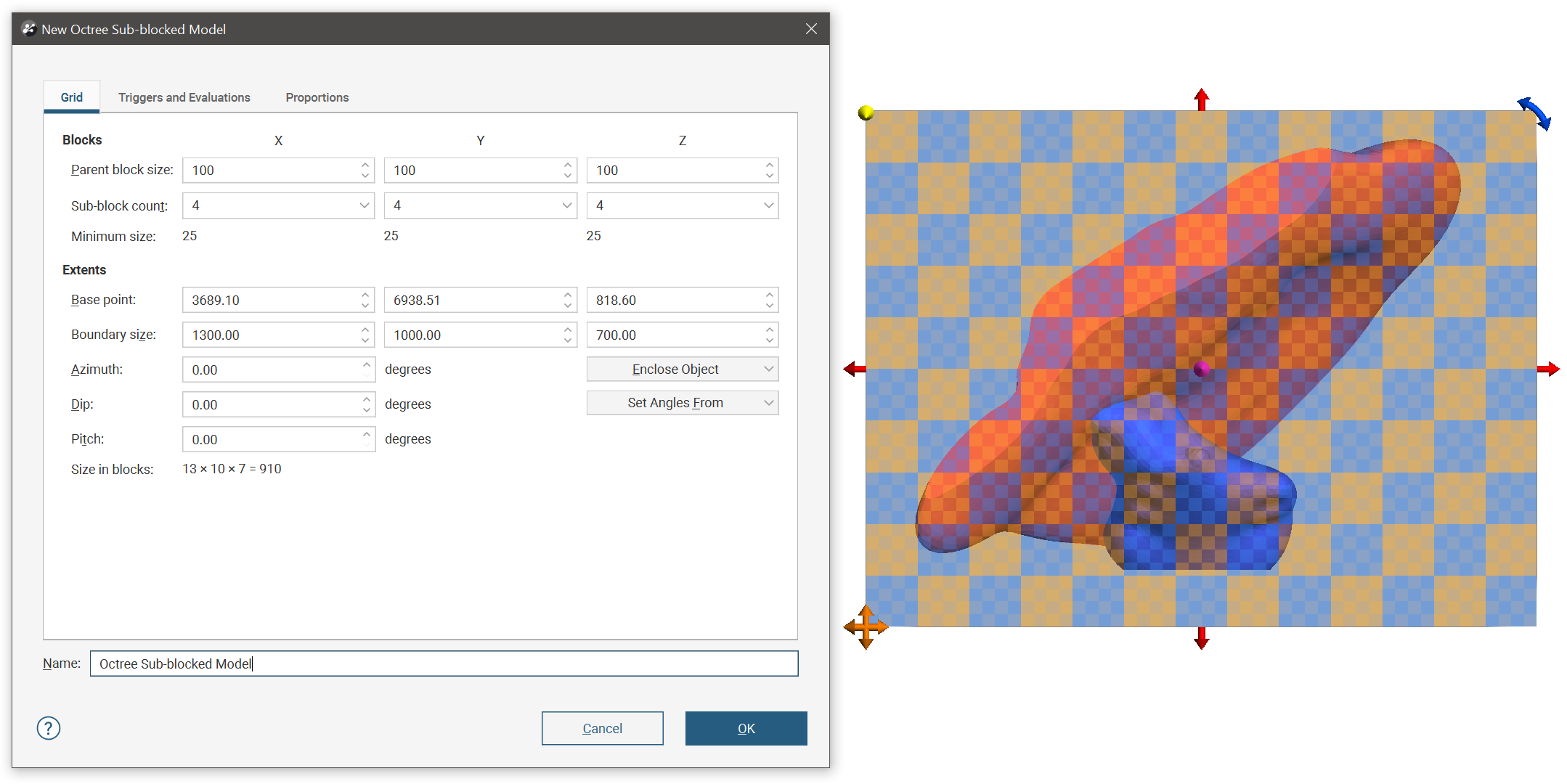This screenshot has height=784, width=1567.
Task: Click the red up arrow handle
Action: [x=1202, y=99]
